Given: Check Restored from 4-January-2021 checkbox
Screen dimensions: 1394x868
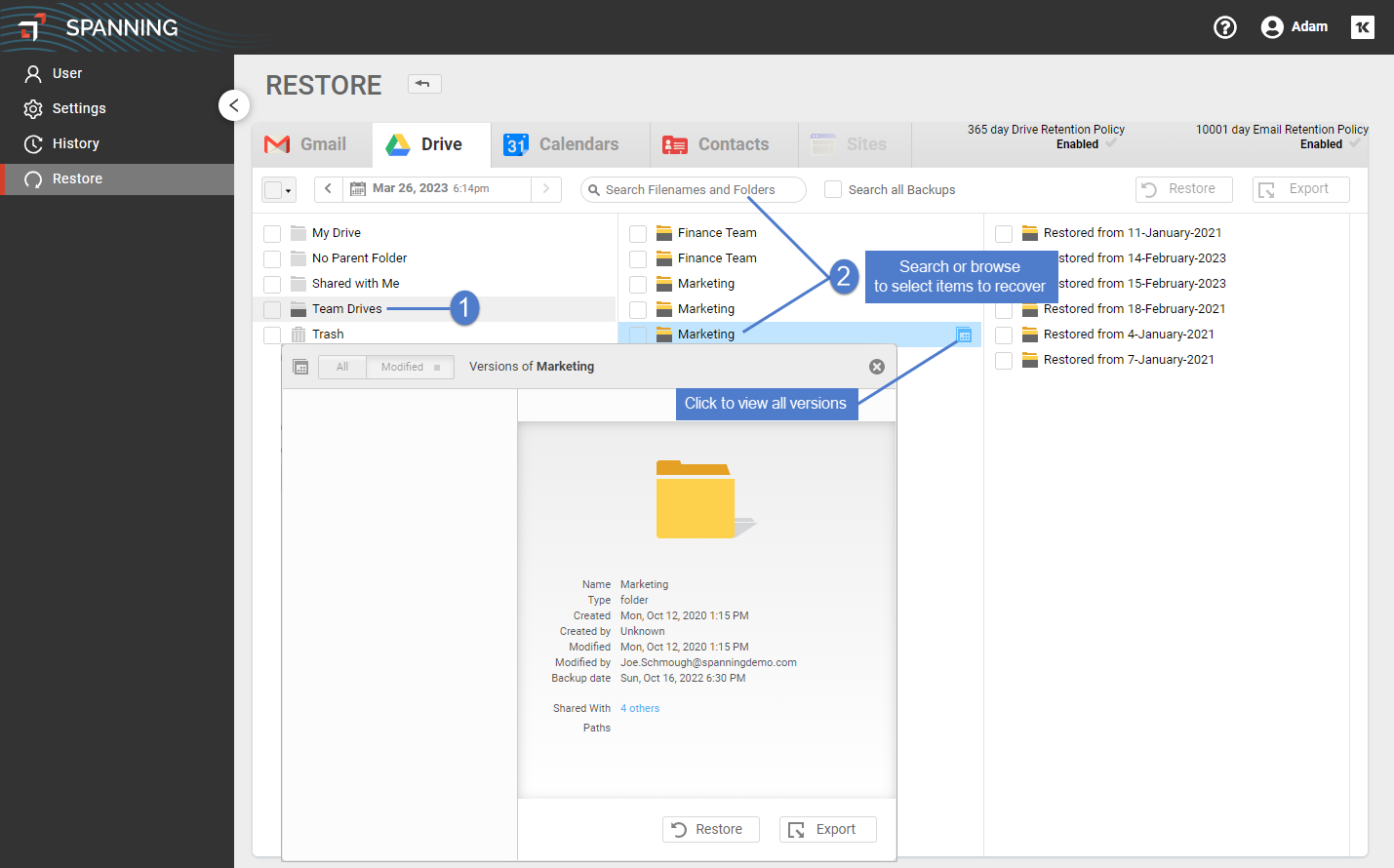Looking at the screenshot, I should (x=1004, y=335).
